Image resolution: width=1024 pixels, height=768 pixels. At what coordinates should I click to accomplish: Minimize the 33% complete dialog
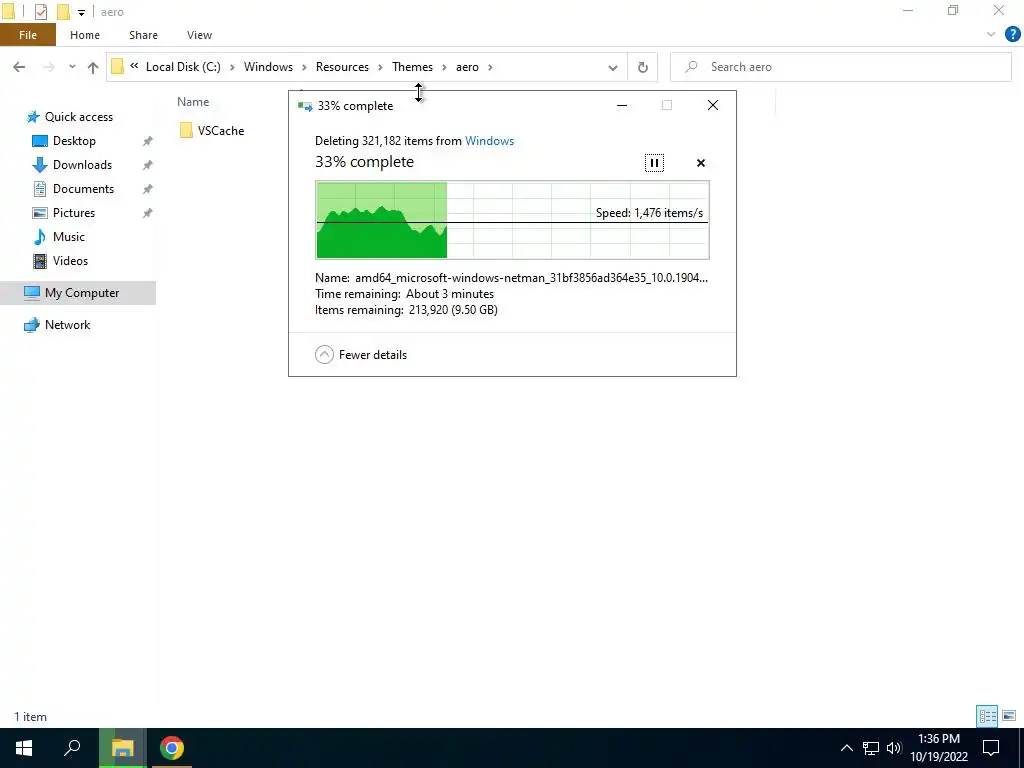[622, 105]
